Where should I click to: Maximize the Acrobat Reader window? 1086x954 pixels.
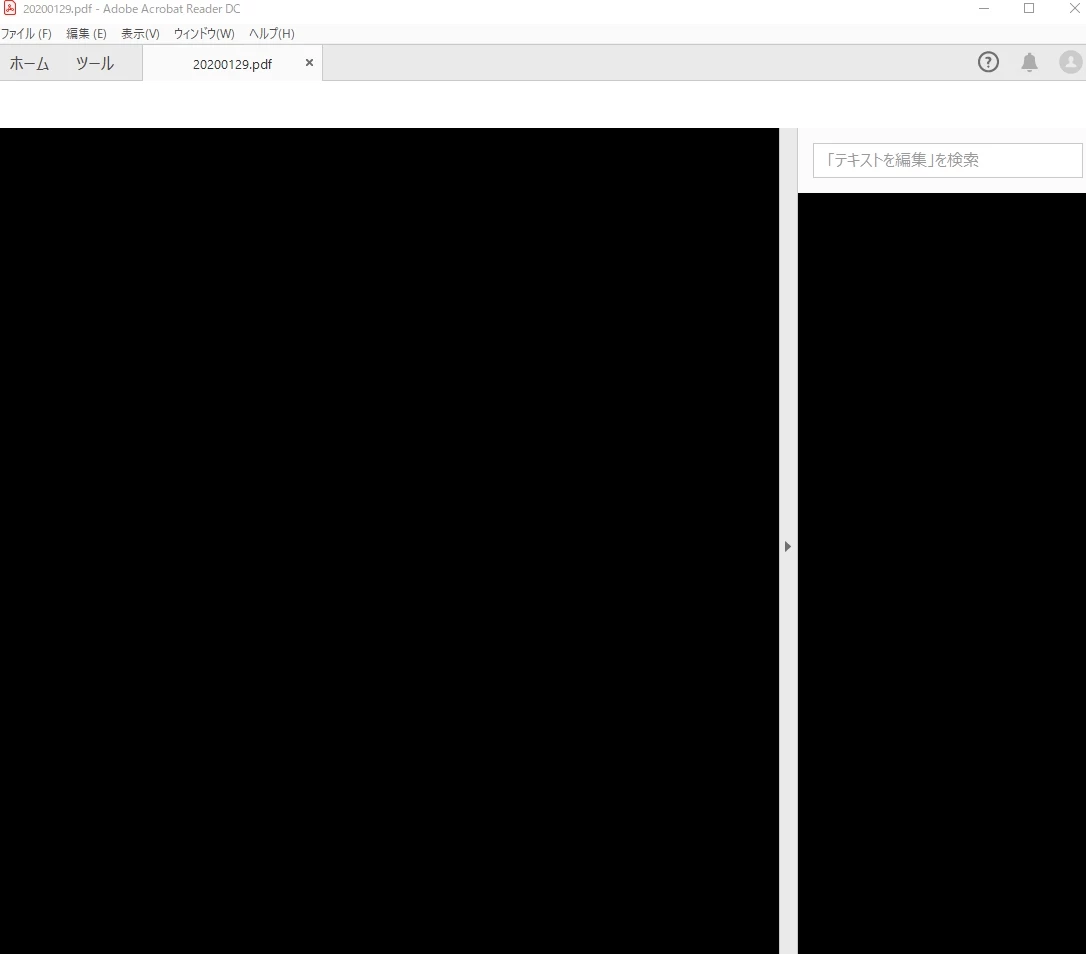(1029, 8)
